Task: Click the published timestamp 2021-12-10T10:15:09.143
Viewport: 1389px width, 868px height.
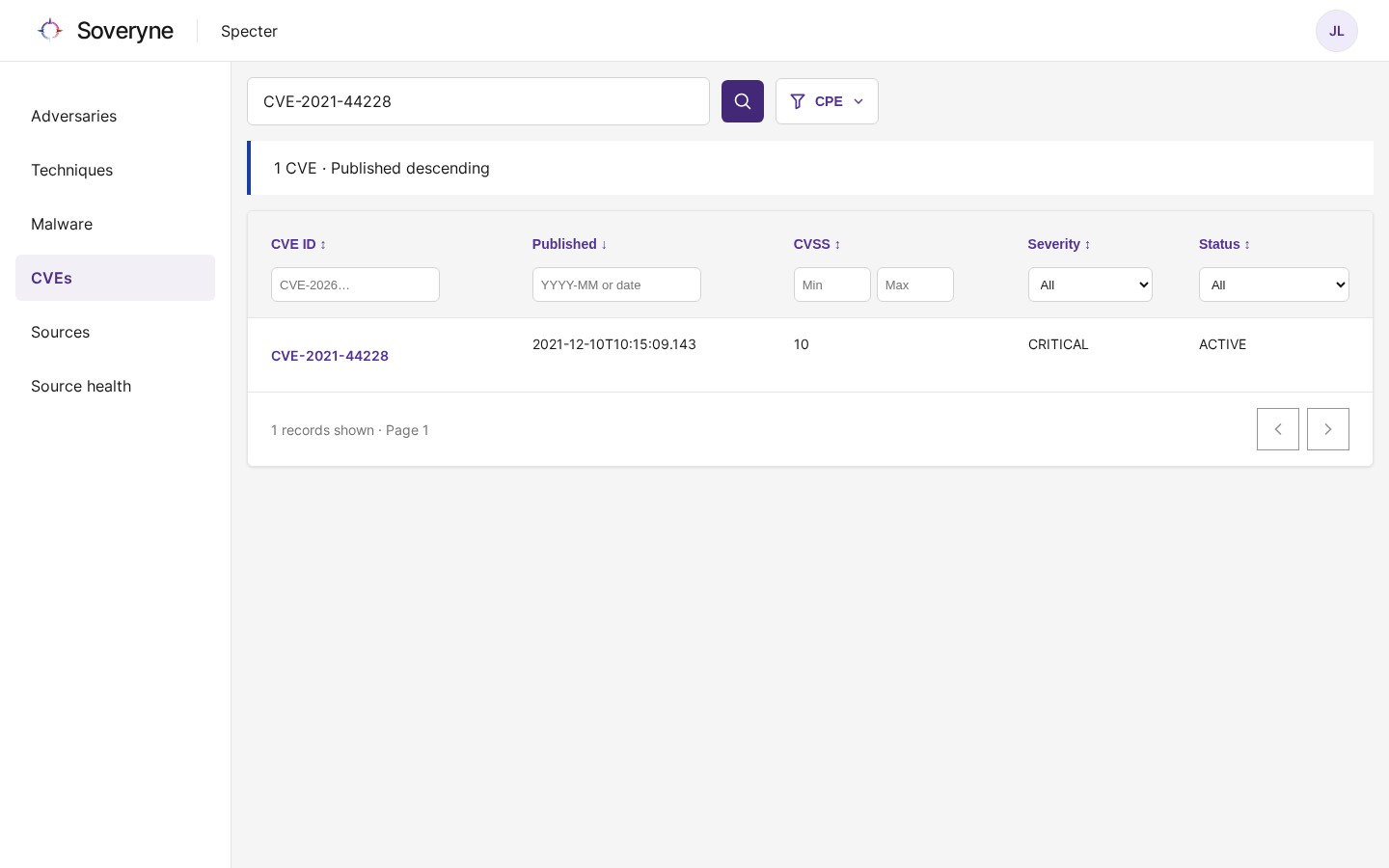Action: tap(614, 344)
